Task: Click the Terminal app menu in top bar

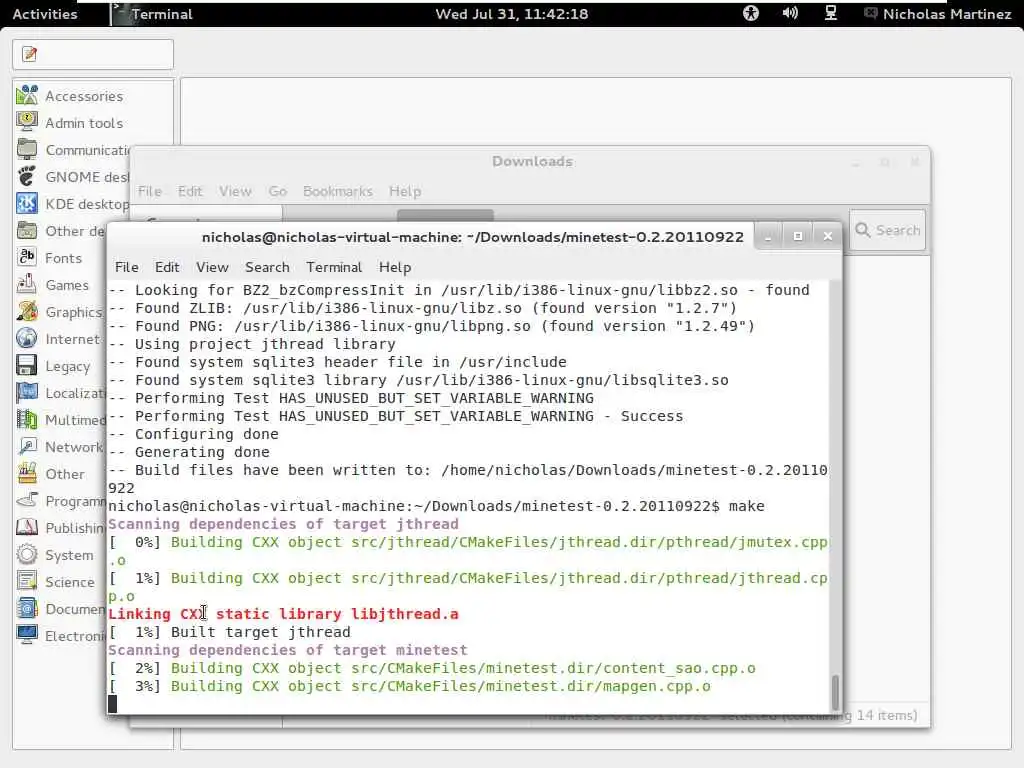Action: coord(153,14)
